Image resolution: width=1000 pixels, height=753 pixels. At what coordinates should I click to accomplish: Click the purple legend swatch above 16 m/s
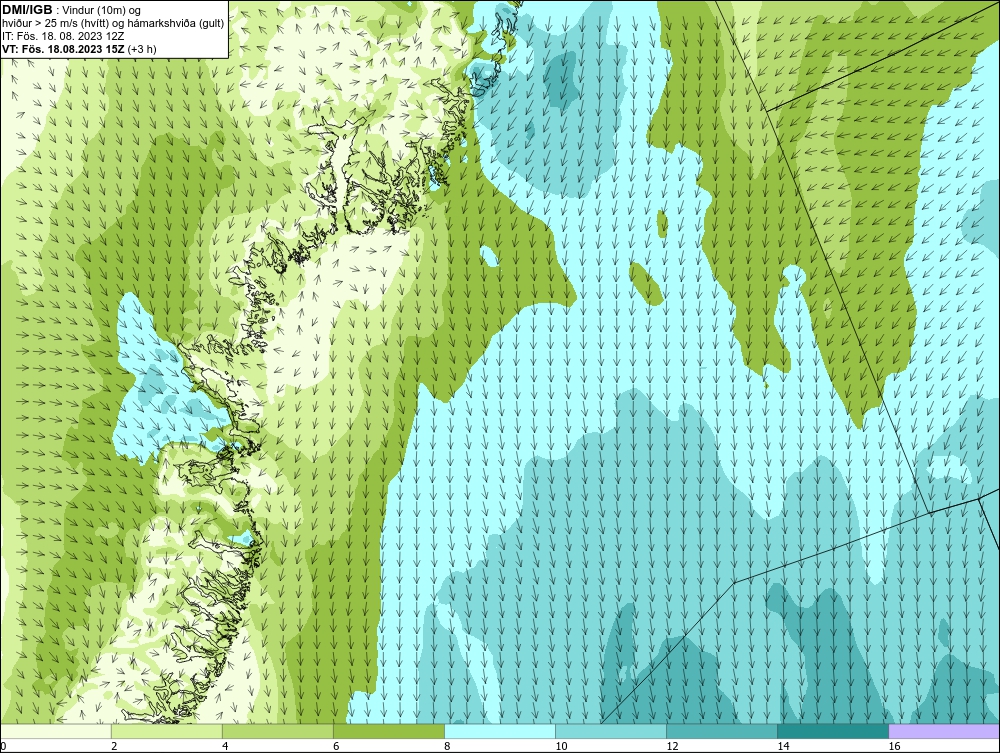(x=944, y=731)
